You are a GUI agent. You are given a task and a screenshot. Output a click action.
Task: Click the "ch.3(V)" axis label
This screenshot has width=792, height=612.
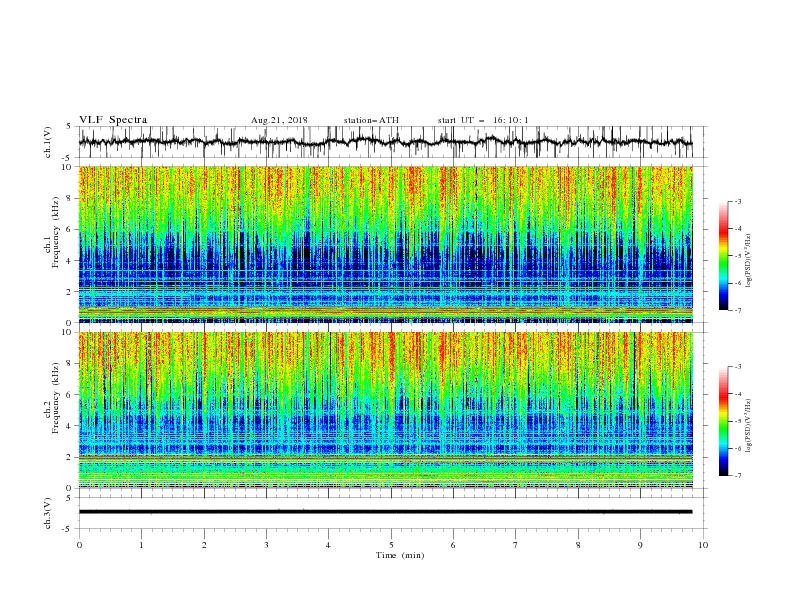tap(48, 513)
